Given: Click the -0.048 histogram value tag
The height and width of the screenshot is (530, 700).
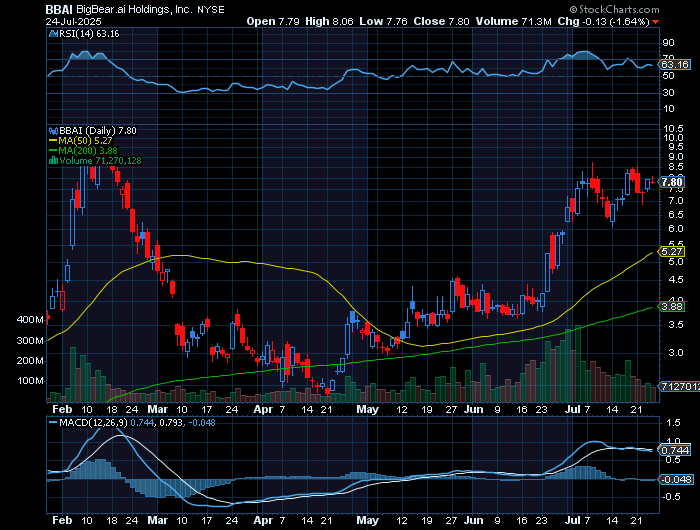Looking at the screenshot, I should click(677, 480).
